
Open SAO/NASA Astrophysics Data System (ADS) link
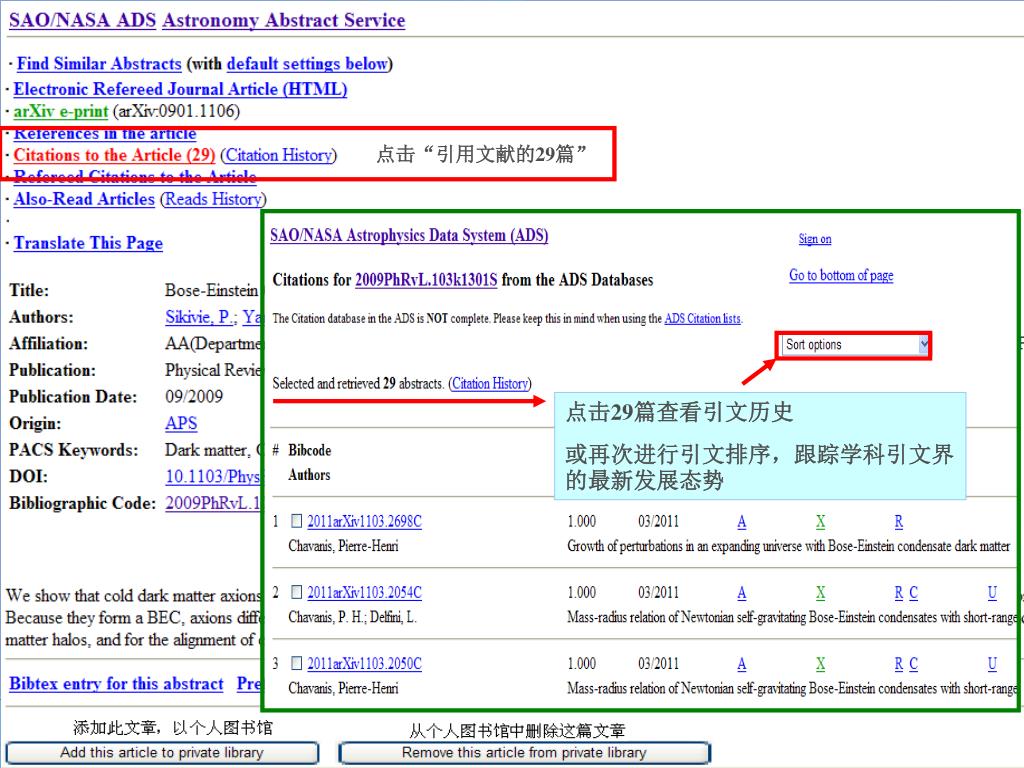coord(409,235)
